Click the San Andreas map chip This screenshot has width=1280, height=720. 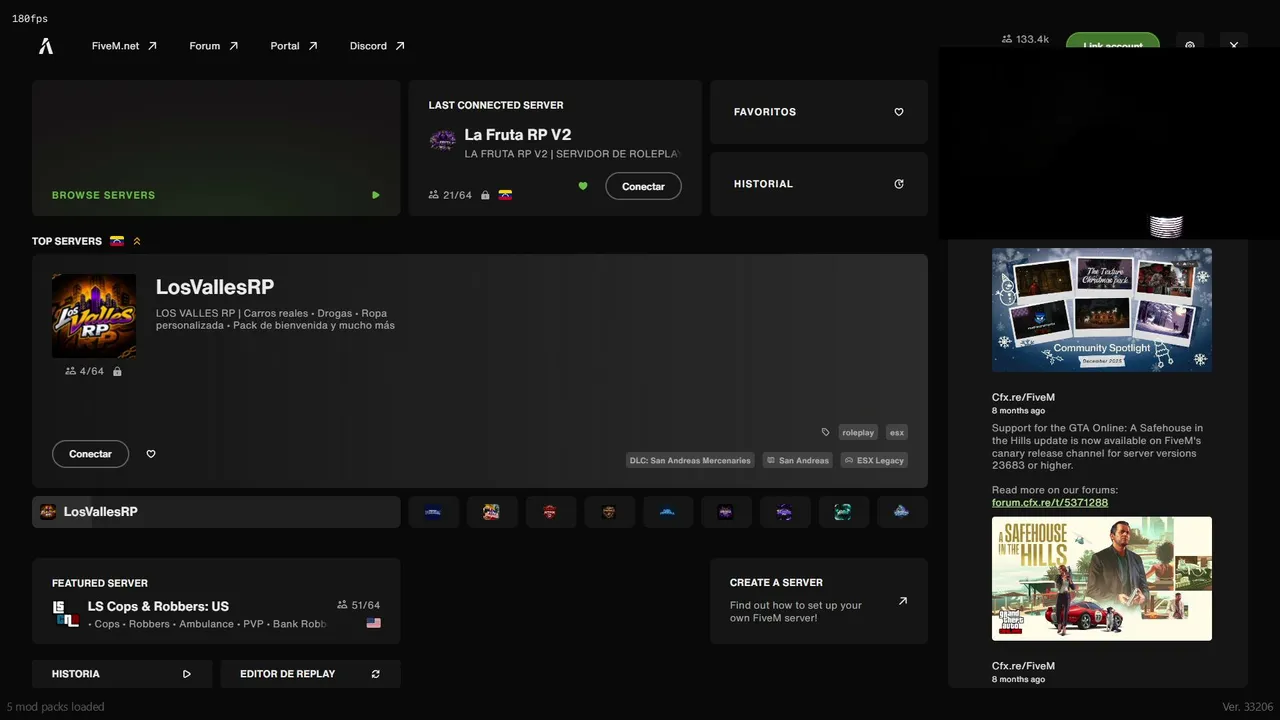[x=797, y=460]
